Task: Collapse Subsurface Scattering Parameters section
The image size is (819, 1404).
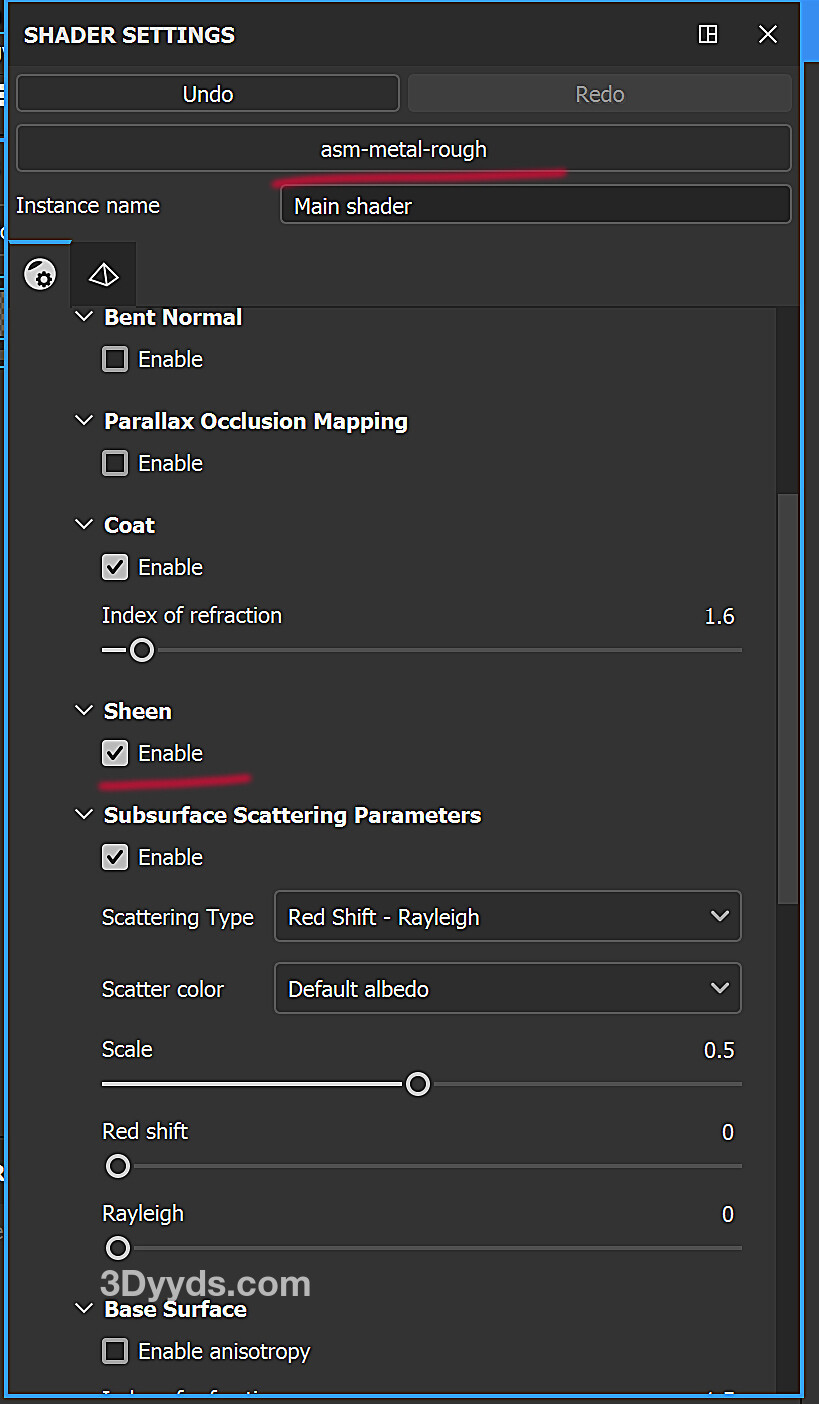Action: 84,815
